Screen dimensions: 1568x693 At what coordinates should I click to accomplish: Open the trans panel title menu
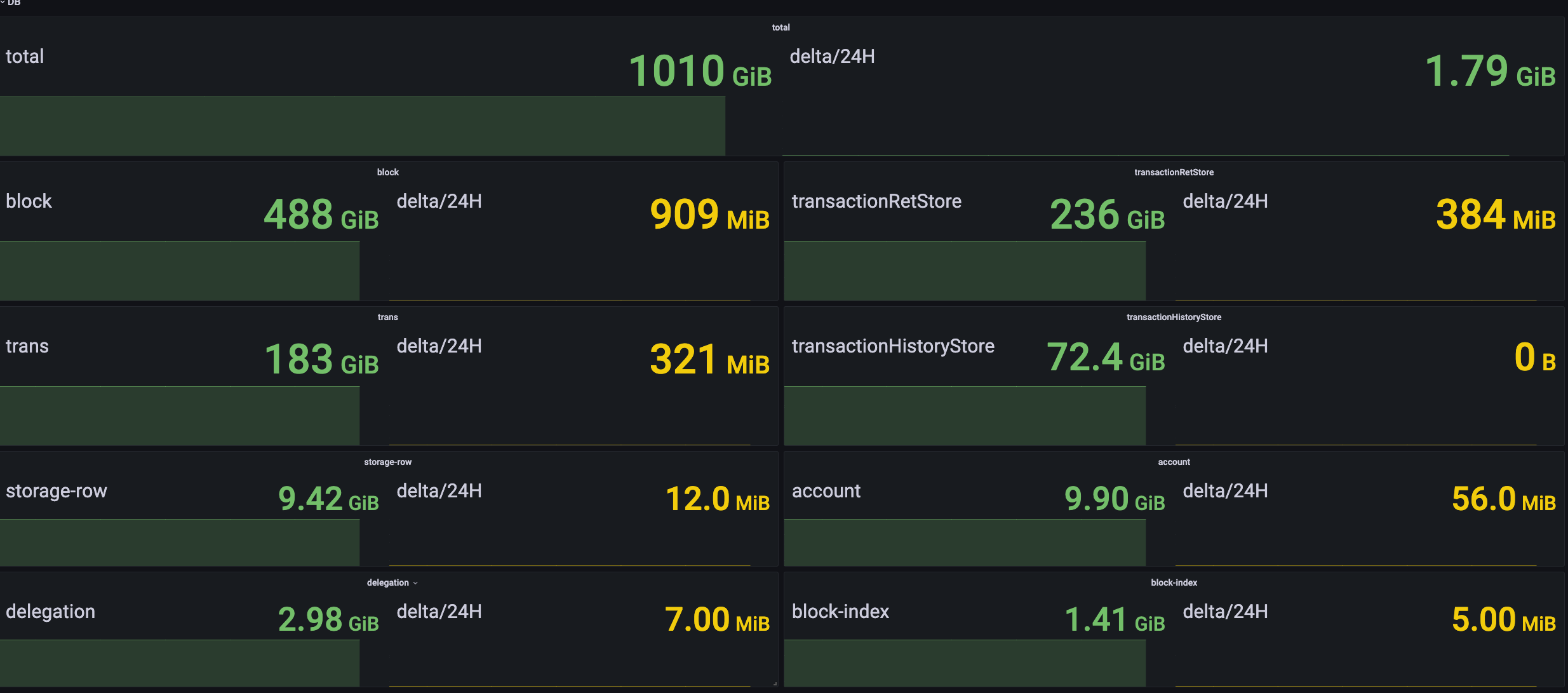tap(387, 317)
